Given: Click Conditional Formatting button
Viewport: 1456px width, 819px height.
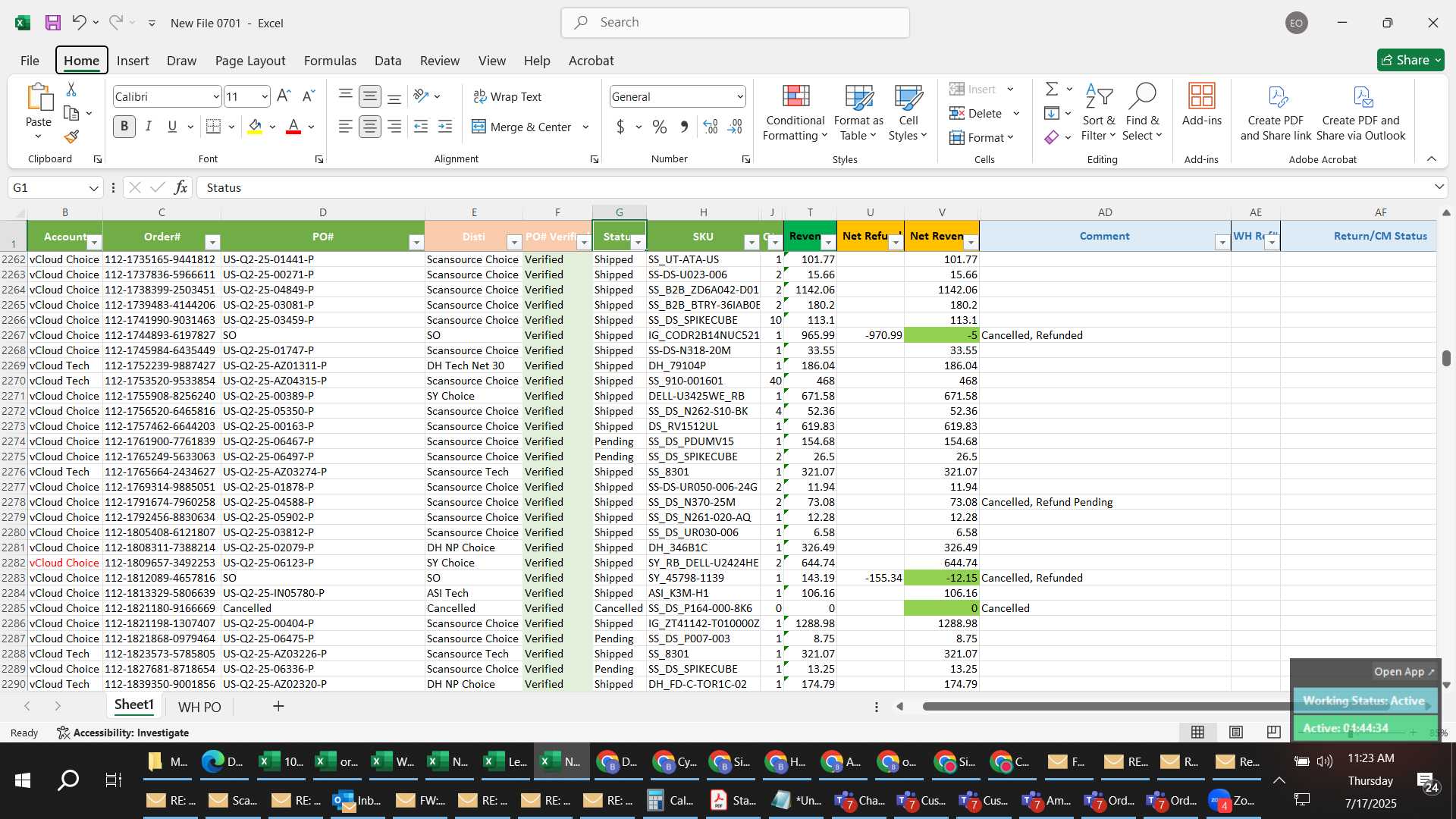Looking at the screenshot, I should pos(795,112).
